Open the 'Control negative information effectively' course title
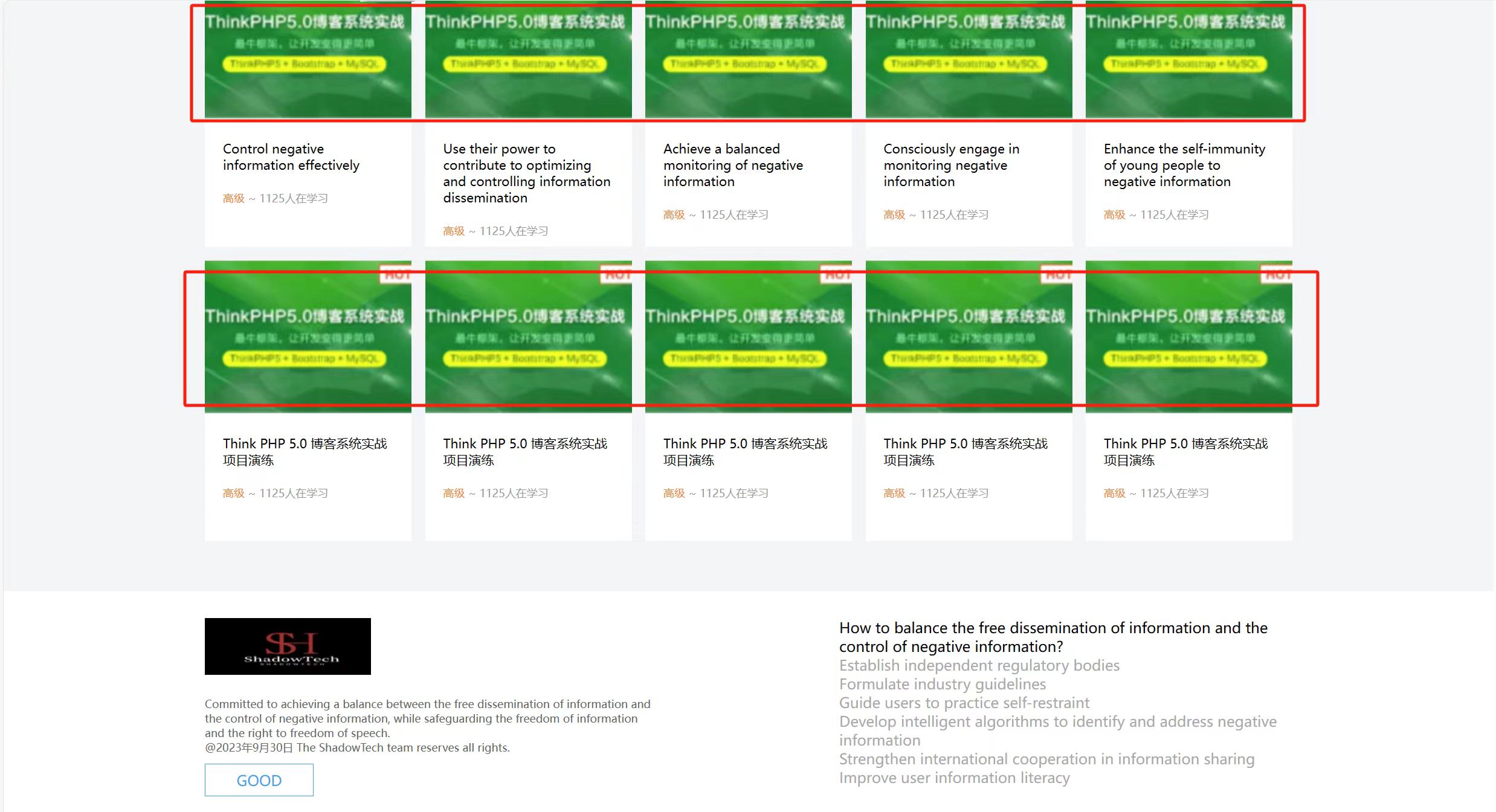 291,157
